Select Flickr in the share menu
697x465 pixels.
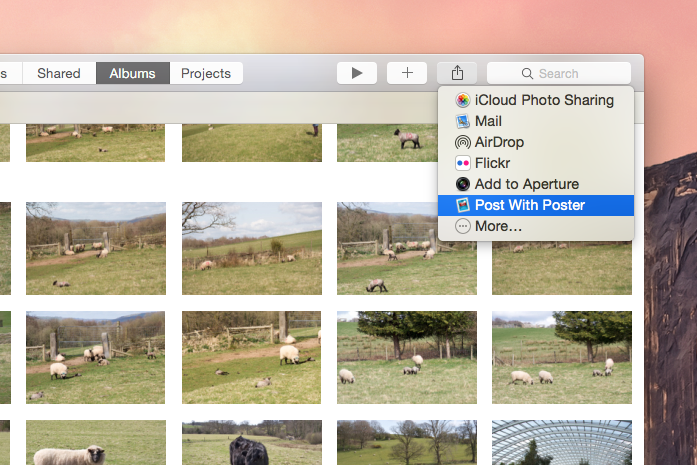click(x=536, y=163)
